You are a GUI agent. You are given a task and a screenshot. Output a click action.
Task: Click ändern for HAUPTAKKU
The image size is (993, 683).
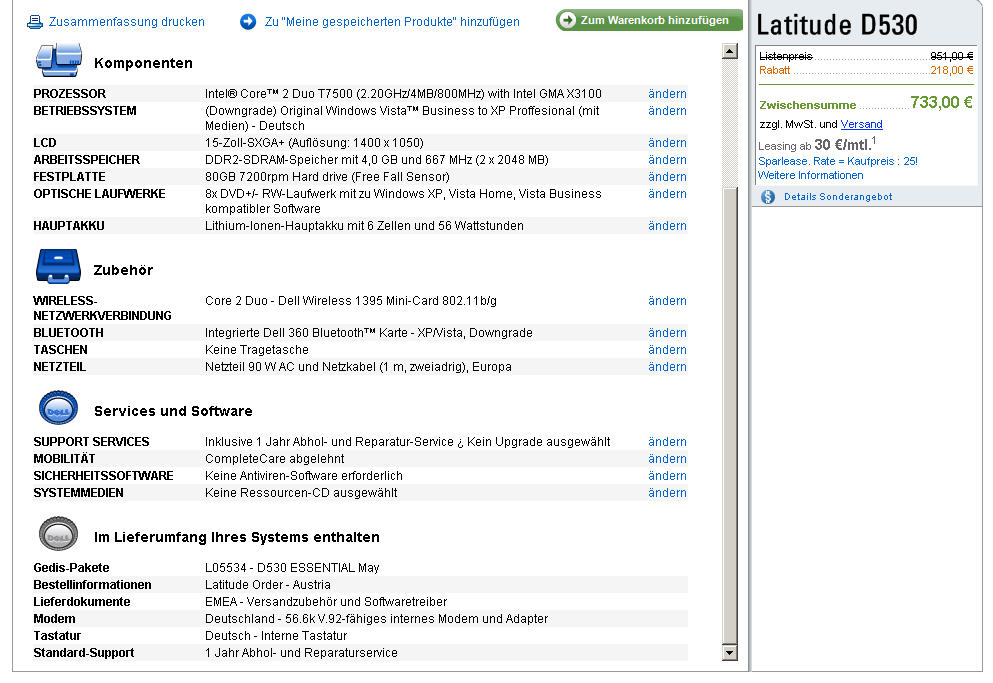point(667,226)
